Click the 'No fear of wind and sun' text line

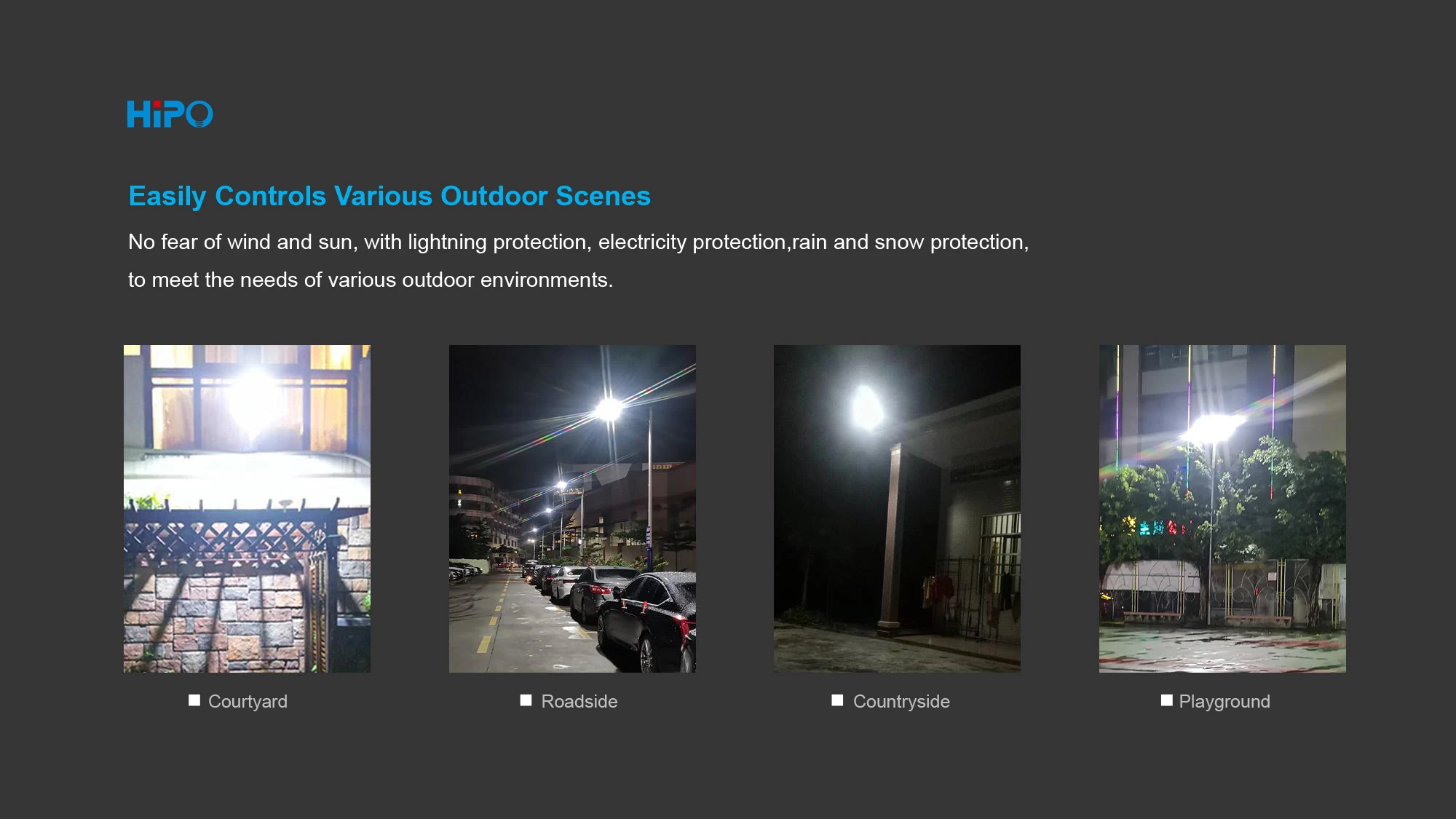tap(578, 242)
